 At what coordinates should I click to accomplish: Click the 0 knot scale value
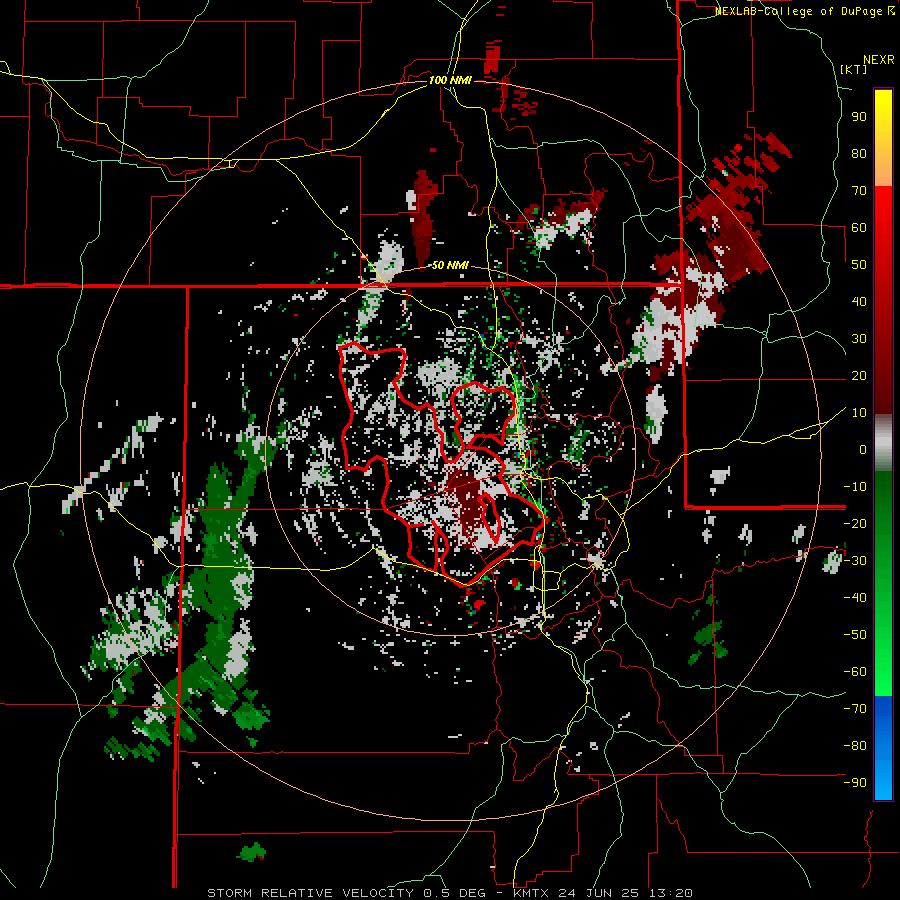pyautogui.click(x=863, y=450)
